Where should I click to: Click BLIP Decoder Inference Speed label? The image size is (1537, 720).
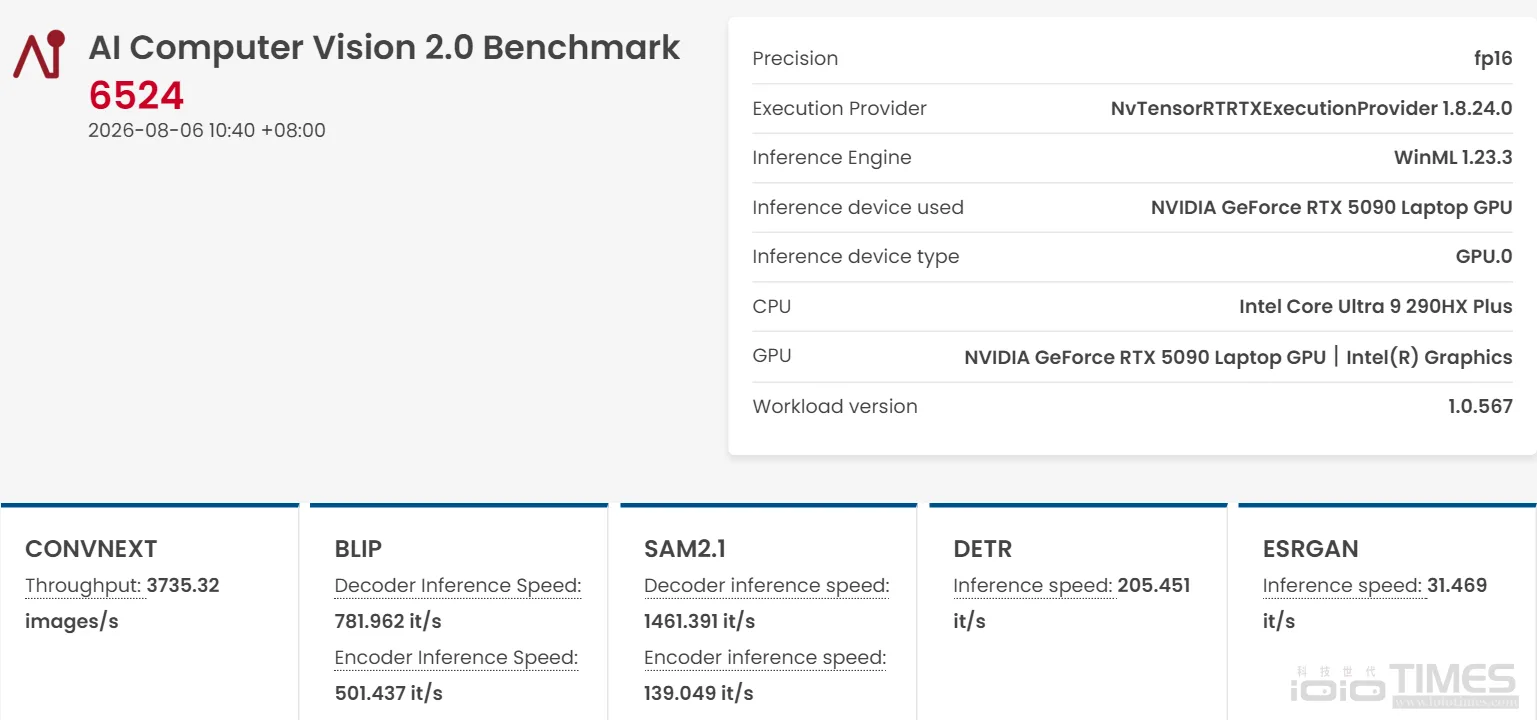[458, 586]
